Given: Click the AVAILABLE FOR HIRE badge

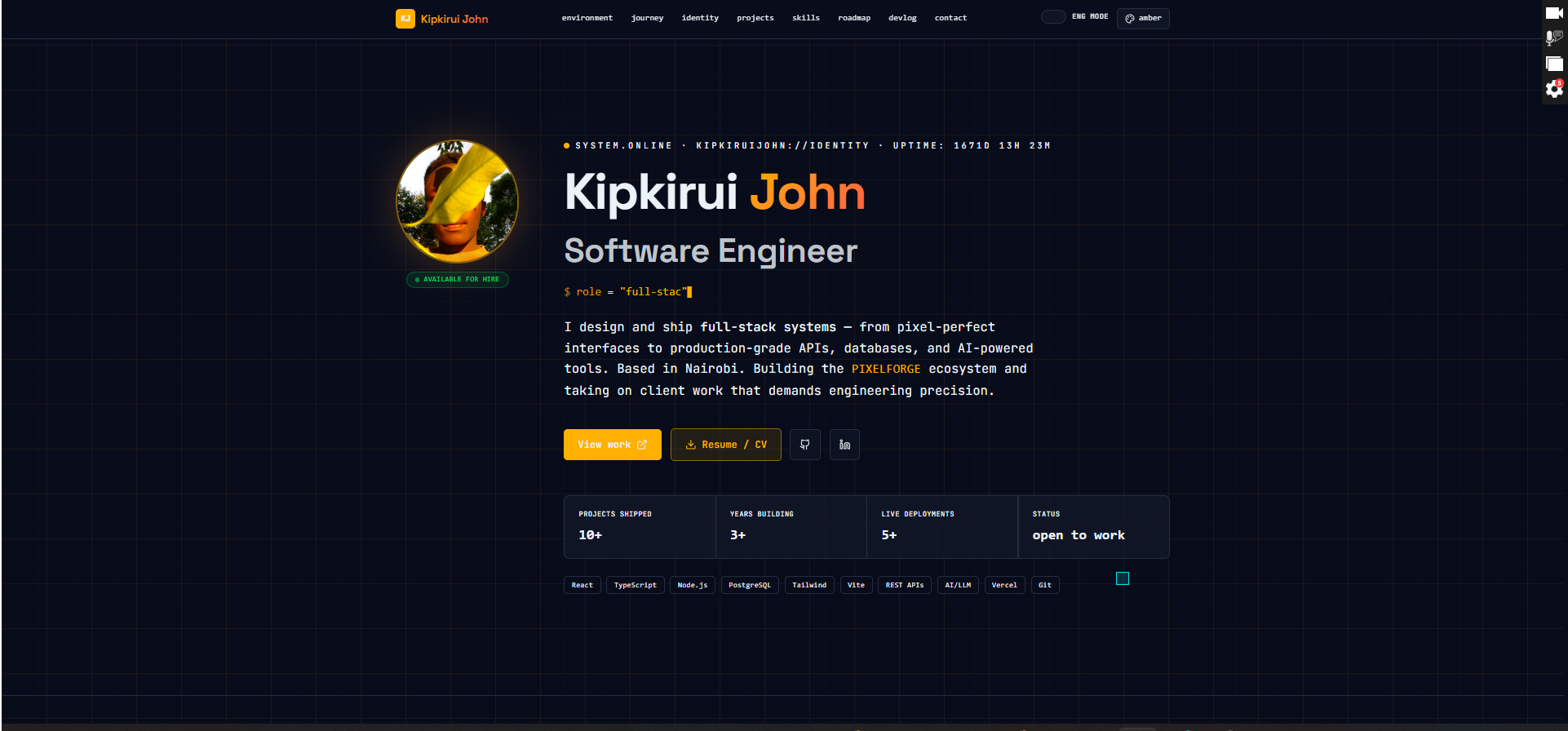Looking at the screenshot, I should [x=458, y=280].
